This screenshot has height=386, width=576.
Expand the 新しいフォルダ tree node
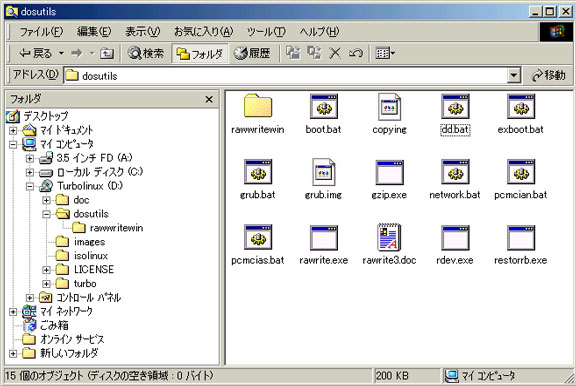pos(13,353)
